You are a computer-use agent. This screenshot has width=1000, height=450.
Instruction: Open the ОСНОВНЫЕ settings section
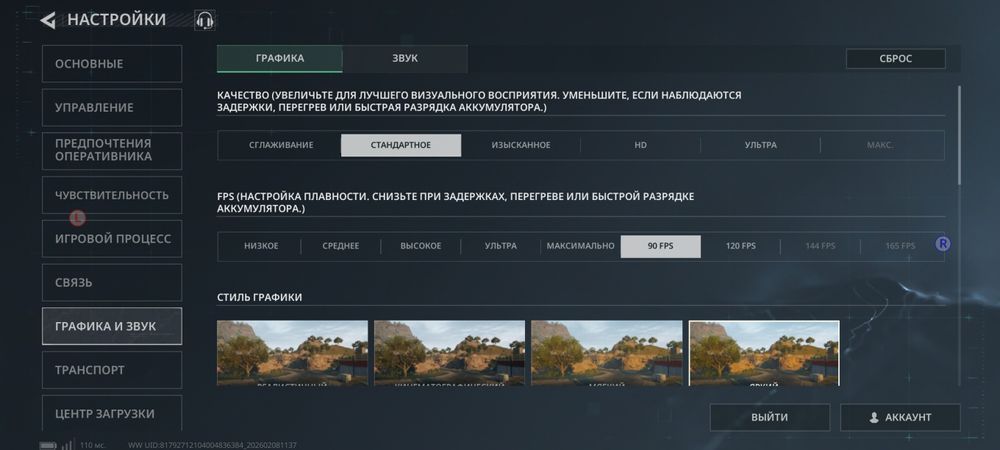[112, 64]
